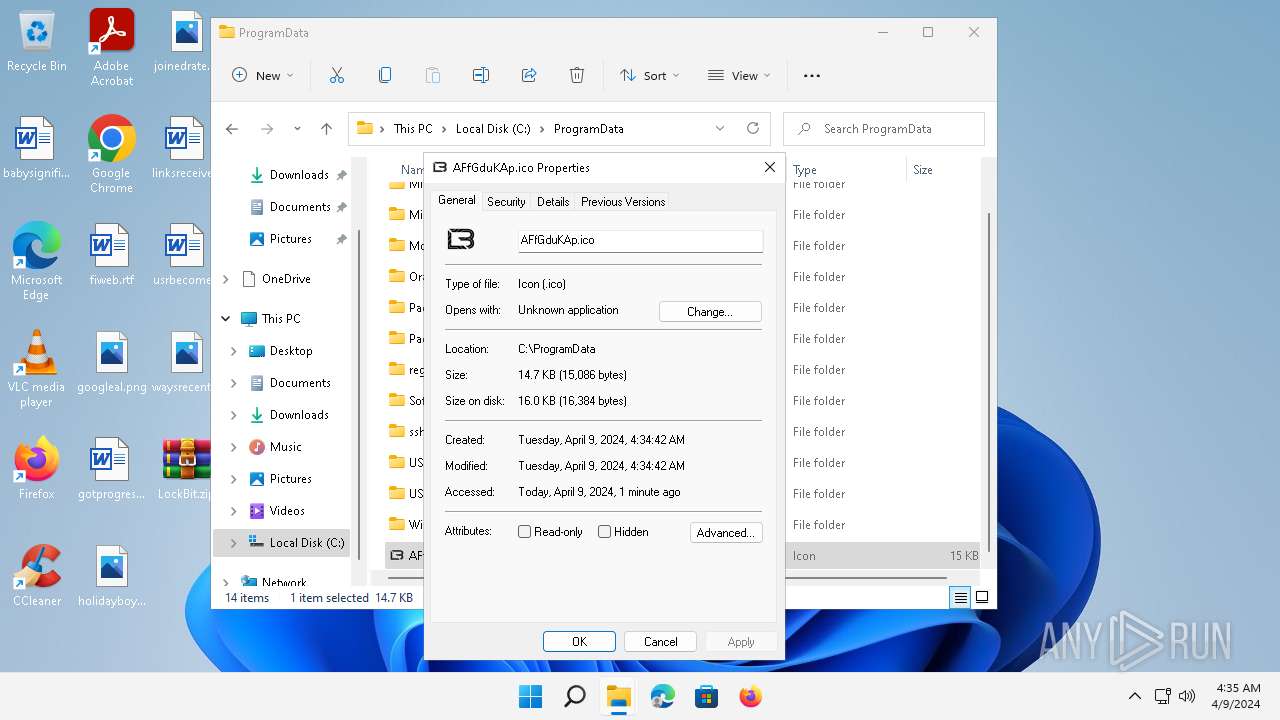Expand Local Disk (C:) tree node
1280x720 pixels.
pos(234,543)
